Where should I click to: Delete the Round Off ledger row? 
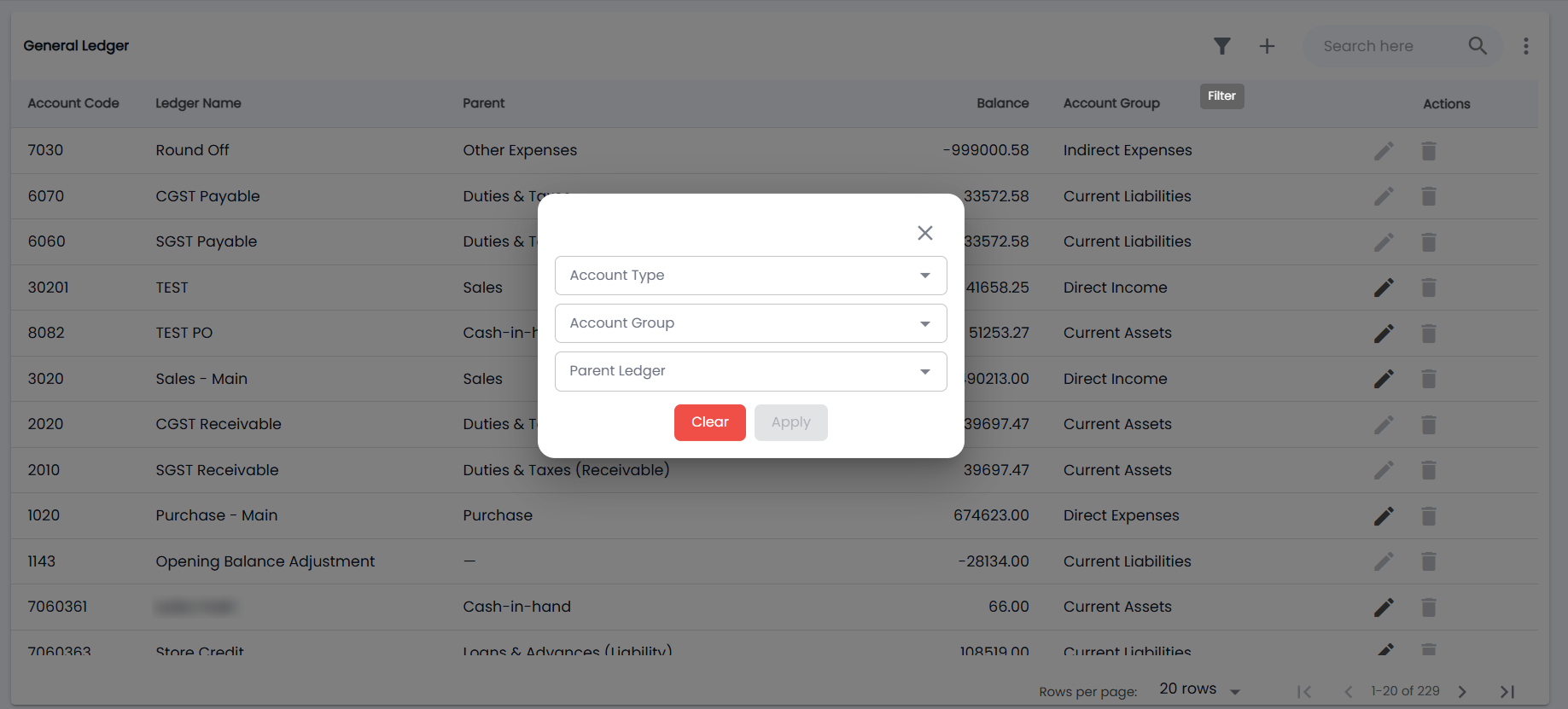point(1429,151)
